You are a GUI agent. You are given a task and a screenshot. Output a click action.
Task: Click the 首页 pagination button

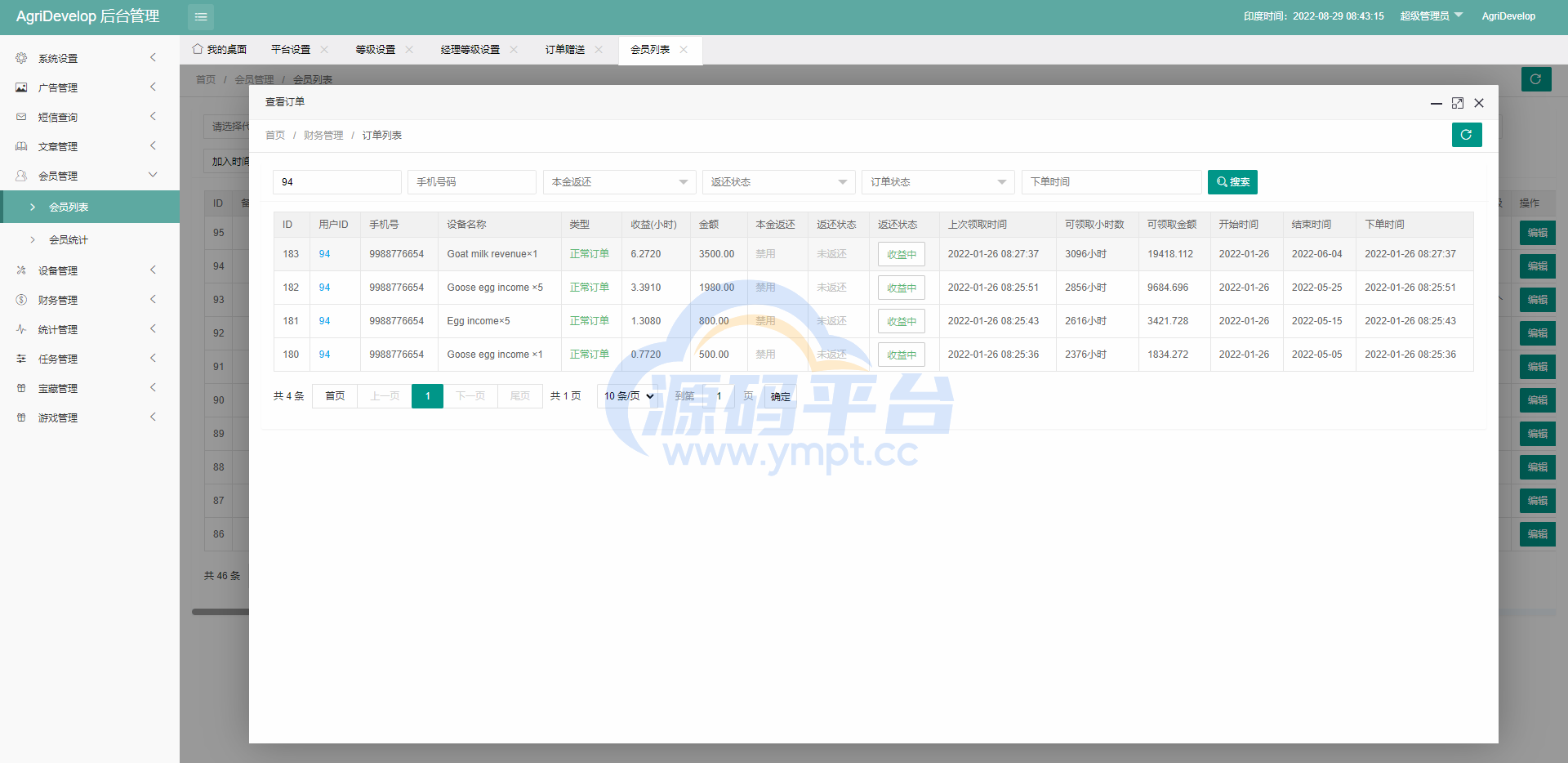pyautogui.click(x=335, y=396)
